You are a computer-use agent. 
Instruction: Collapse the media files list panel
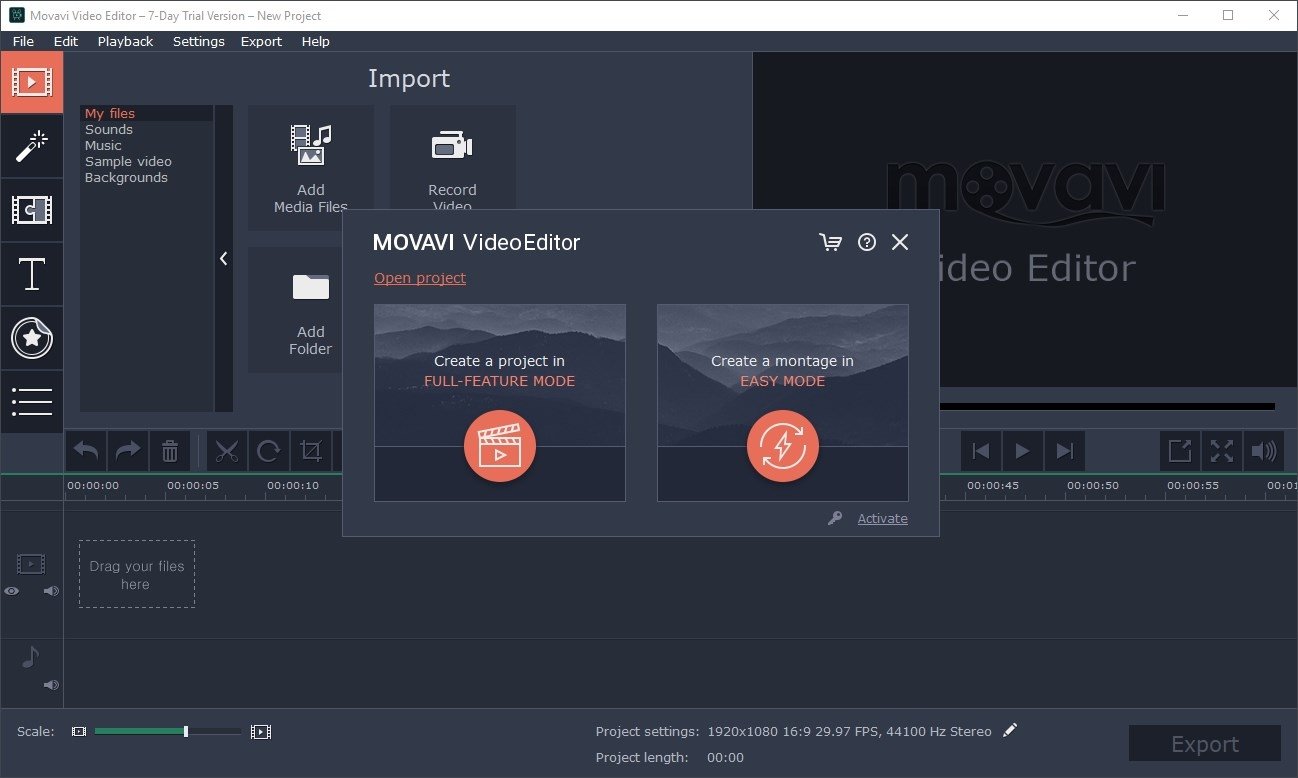(x=223, y=258)
